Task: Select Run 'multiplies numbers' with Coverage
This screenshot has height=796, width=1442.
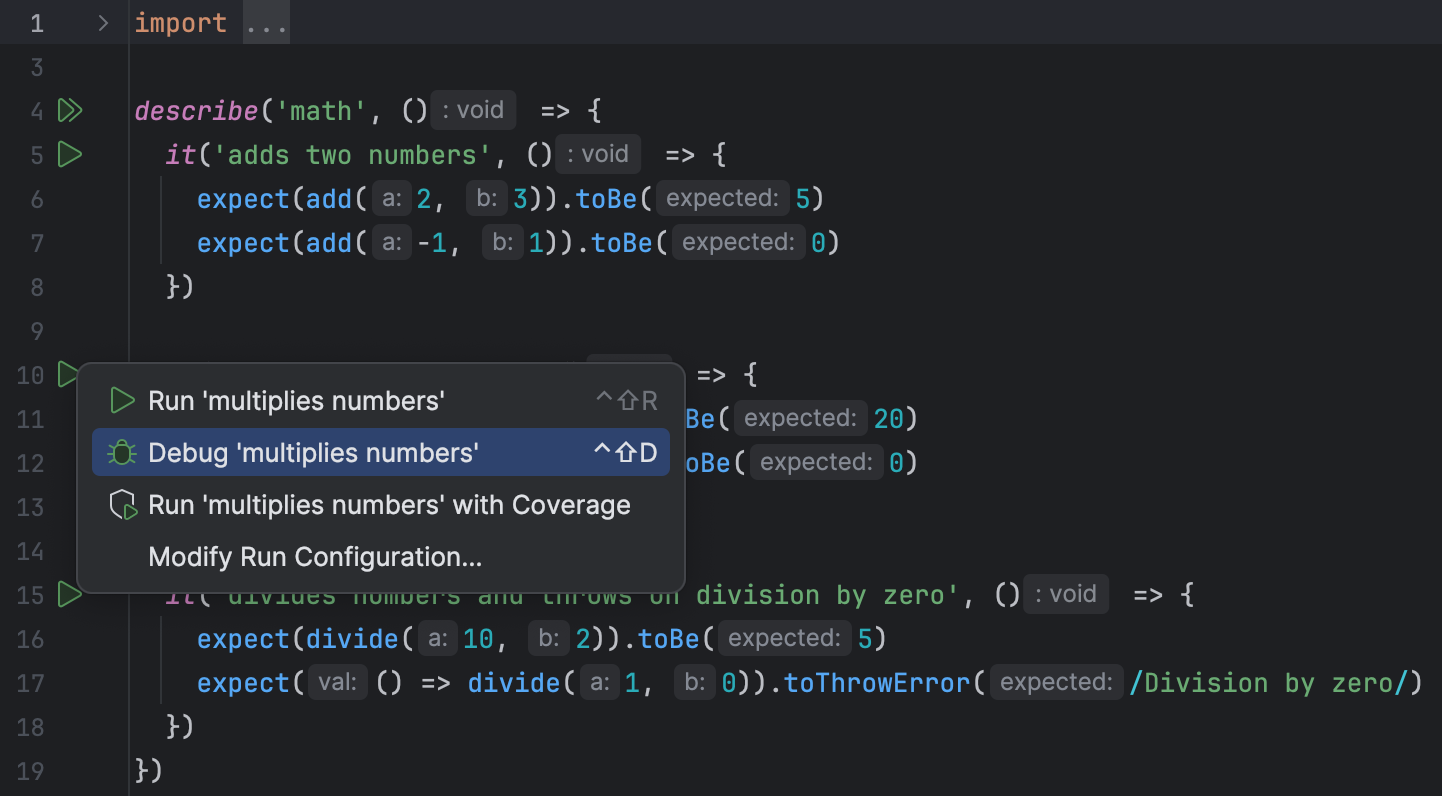Action: click(389, 504)
